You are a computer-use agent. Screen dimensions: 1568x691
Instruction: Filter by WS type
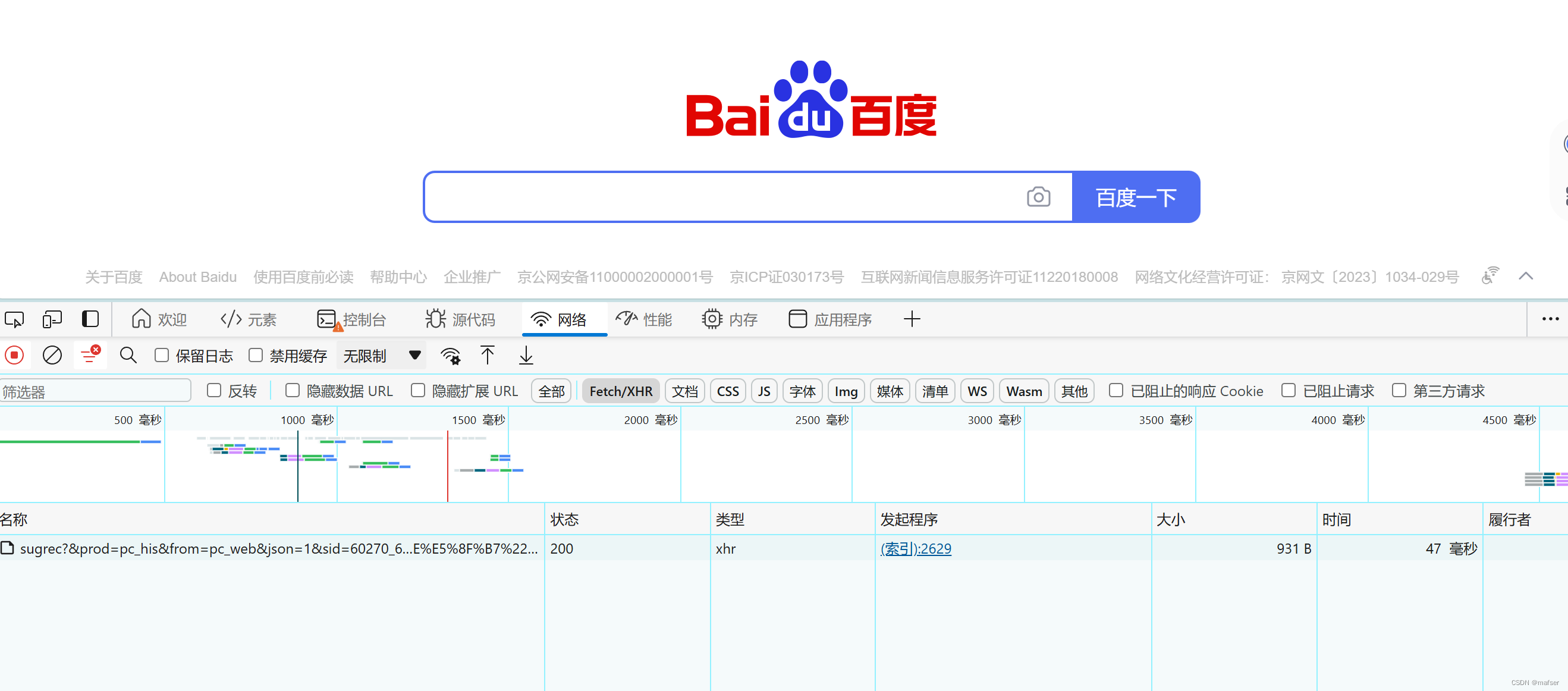click(978, 391)
